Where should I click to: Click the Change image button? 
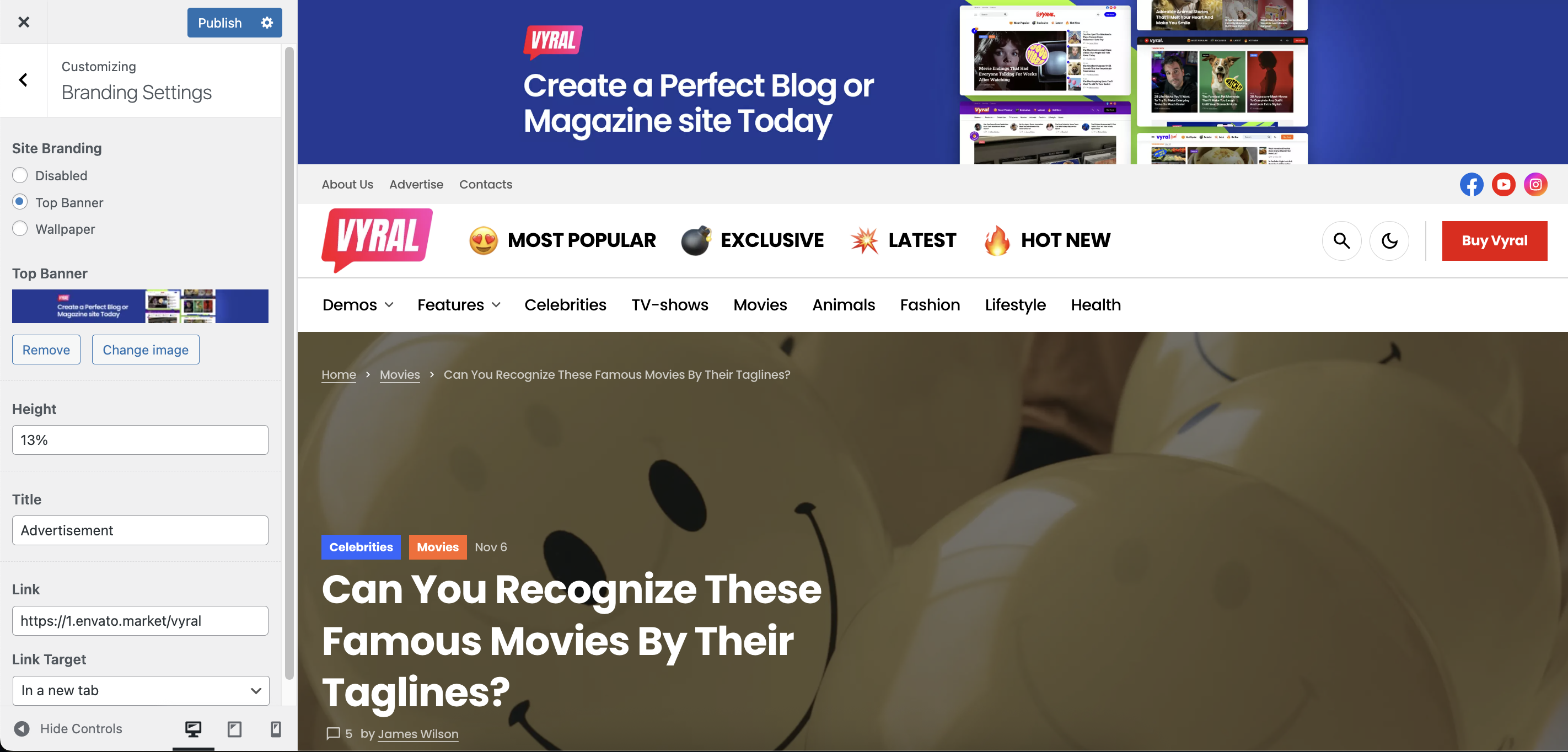(x=146, y=350)
